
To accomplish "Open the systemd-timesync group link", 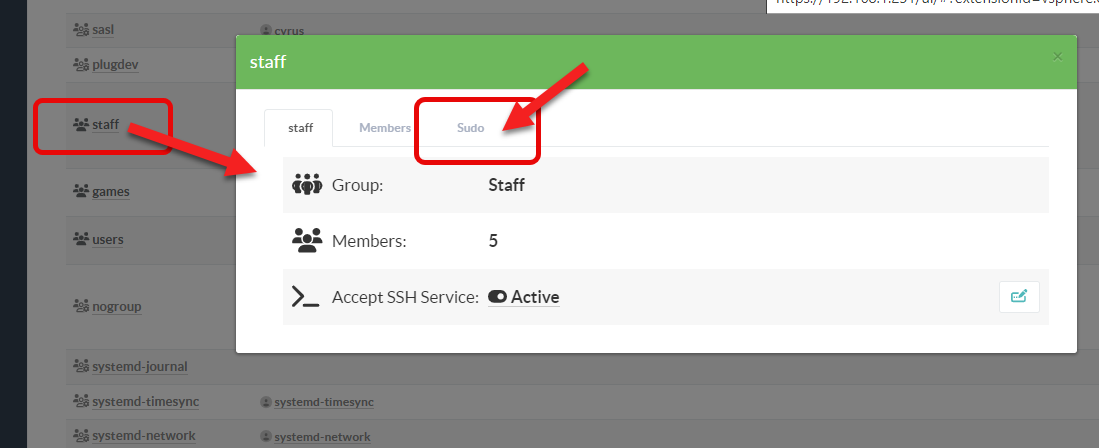I will pyautogui.click(x=145, y=401).
